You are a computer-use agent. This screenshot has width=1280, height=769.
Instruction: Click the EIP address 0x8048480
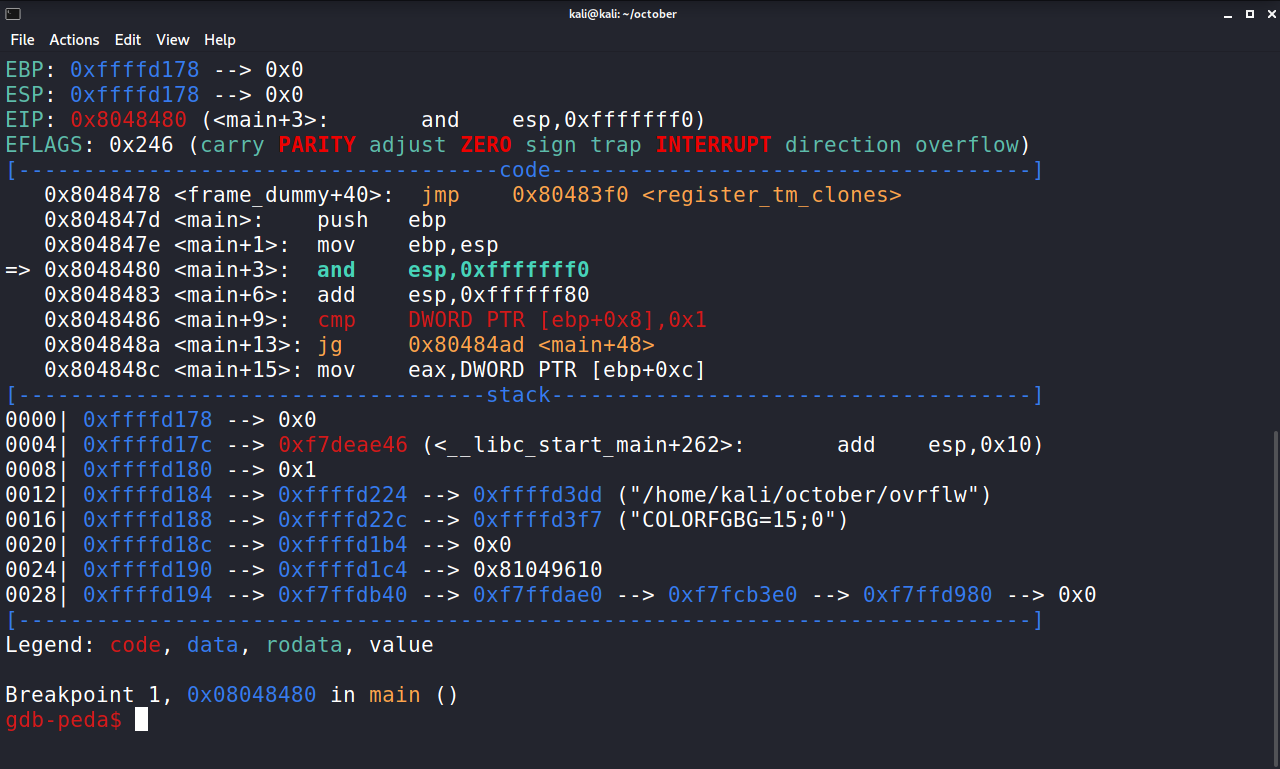pos(128,120)
